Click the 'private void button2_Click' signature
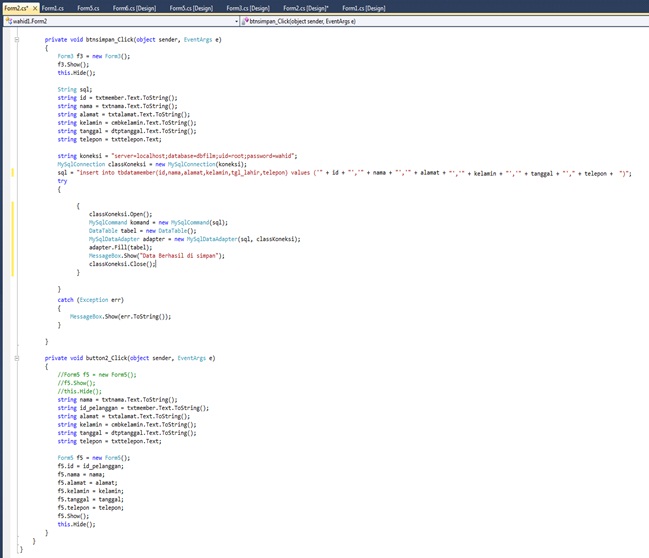 click(x=130, y=358)
